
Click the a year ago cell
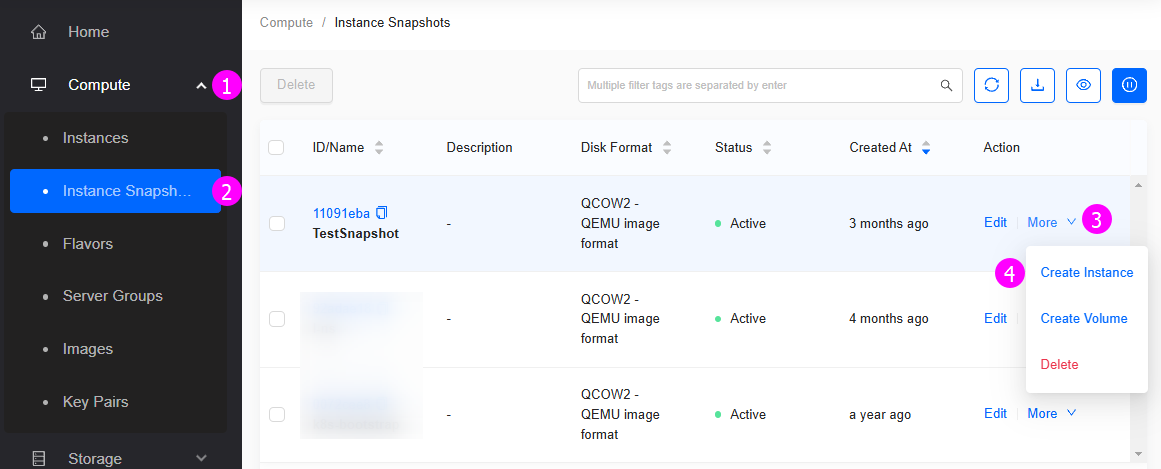tap(880, 414)
